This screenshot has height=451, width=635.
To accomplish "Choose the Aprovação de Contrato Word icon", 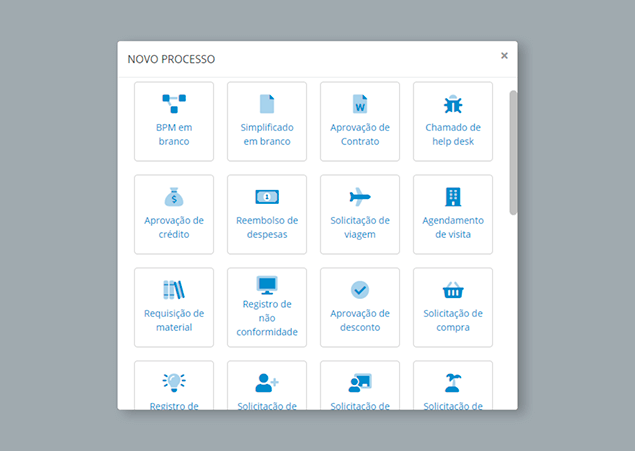I will click(x=360, y=104).
